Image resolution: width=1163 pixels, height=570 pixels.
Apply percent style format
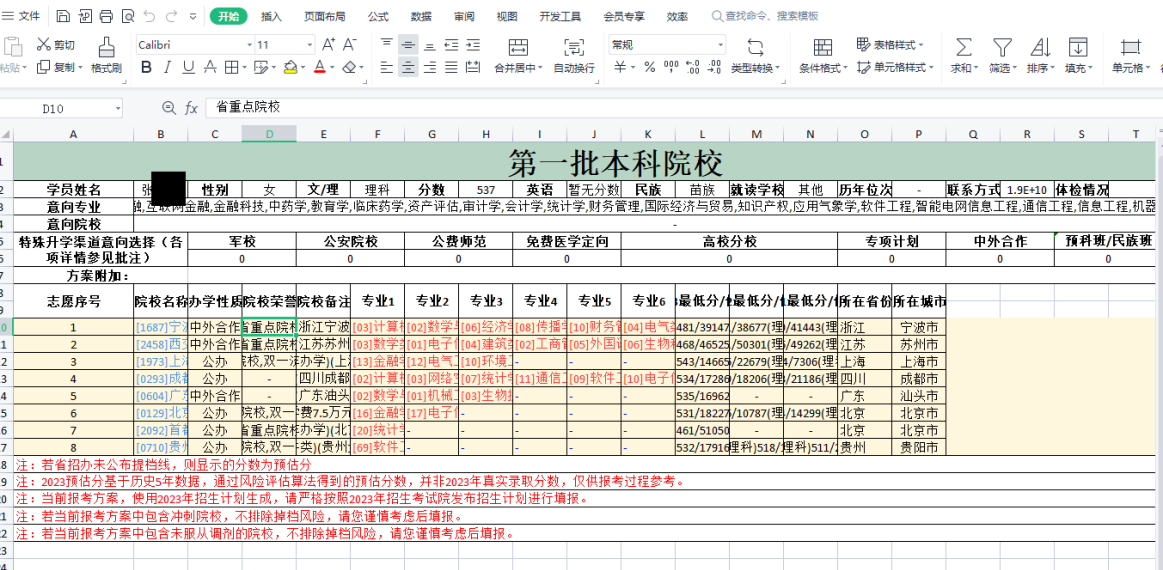[x=650, y=68]
